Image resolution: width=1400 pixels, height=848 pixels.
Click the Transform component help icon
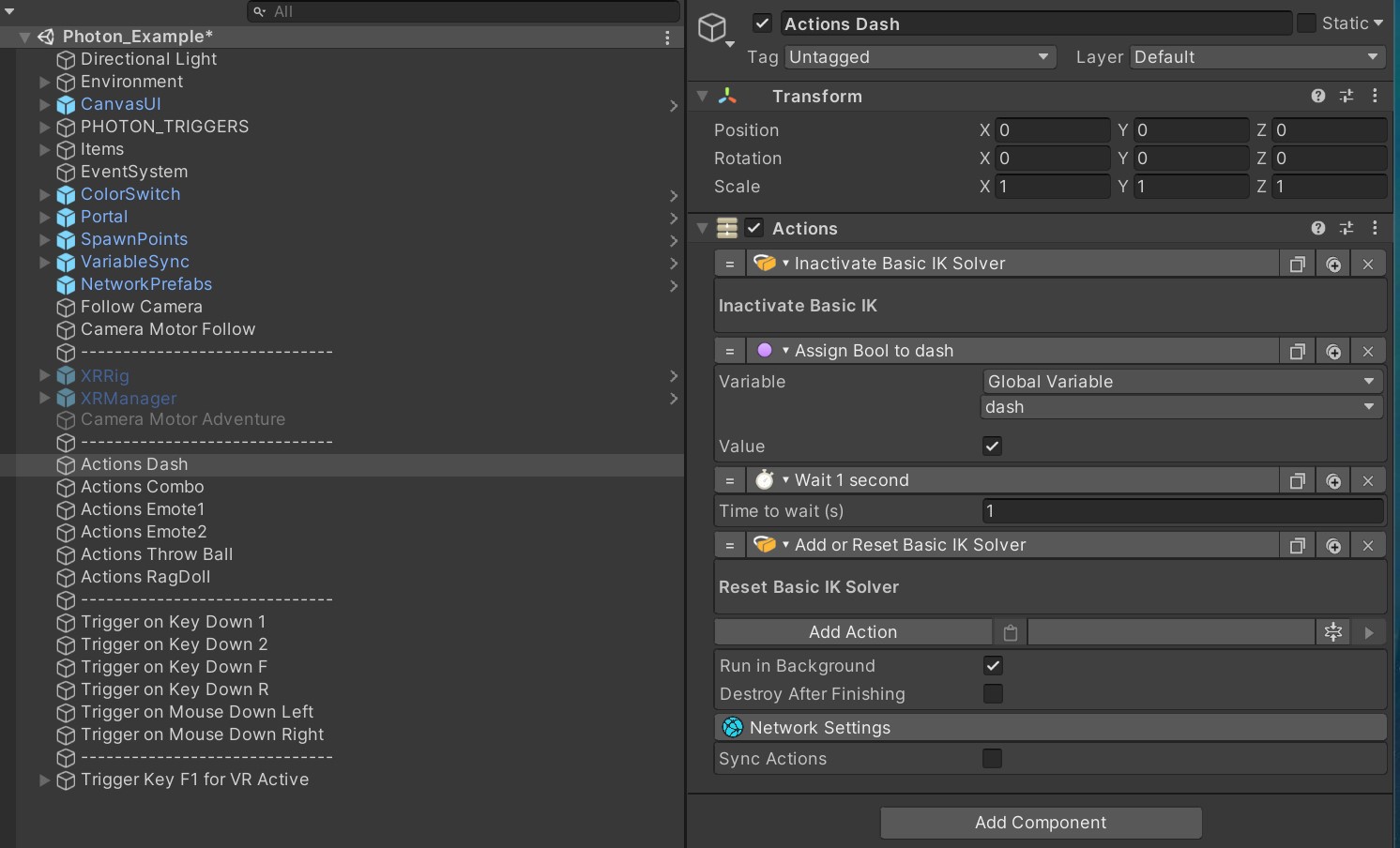(x=1317, y=97)
